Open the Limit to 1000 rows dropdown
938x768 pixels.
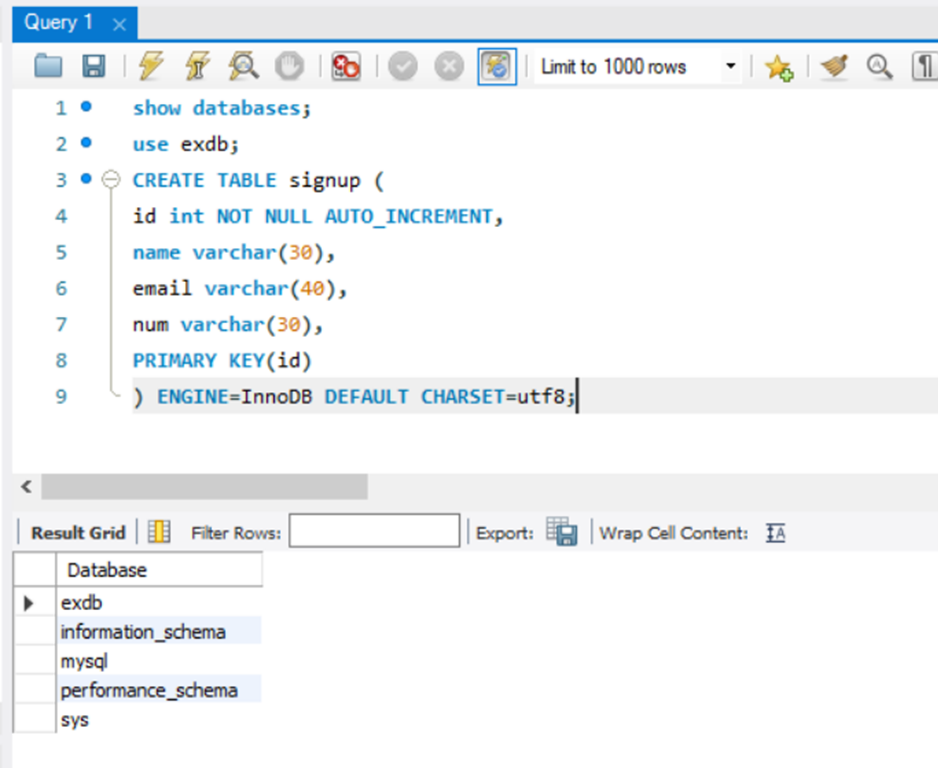pyautogui.click(x=638, y=66)
